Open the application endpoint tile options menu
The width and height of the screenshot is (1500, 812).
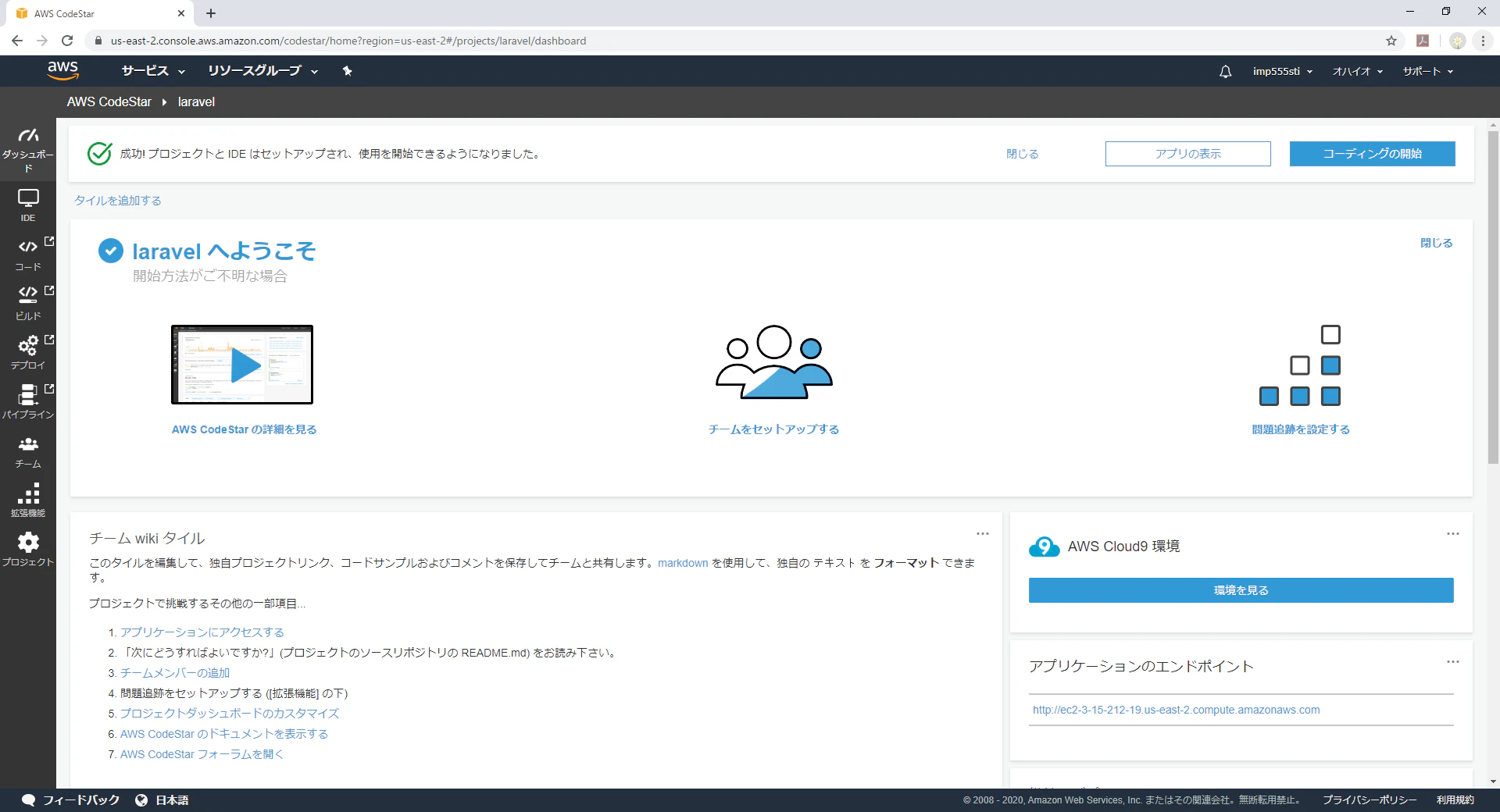[1453, 662]
